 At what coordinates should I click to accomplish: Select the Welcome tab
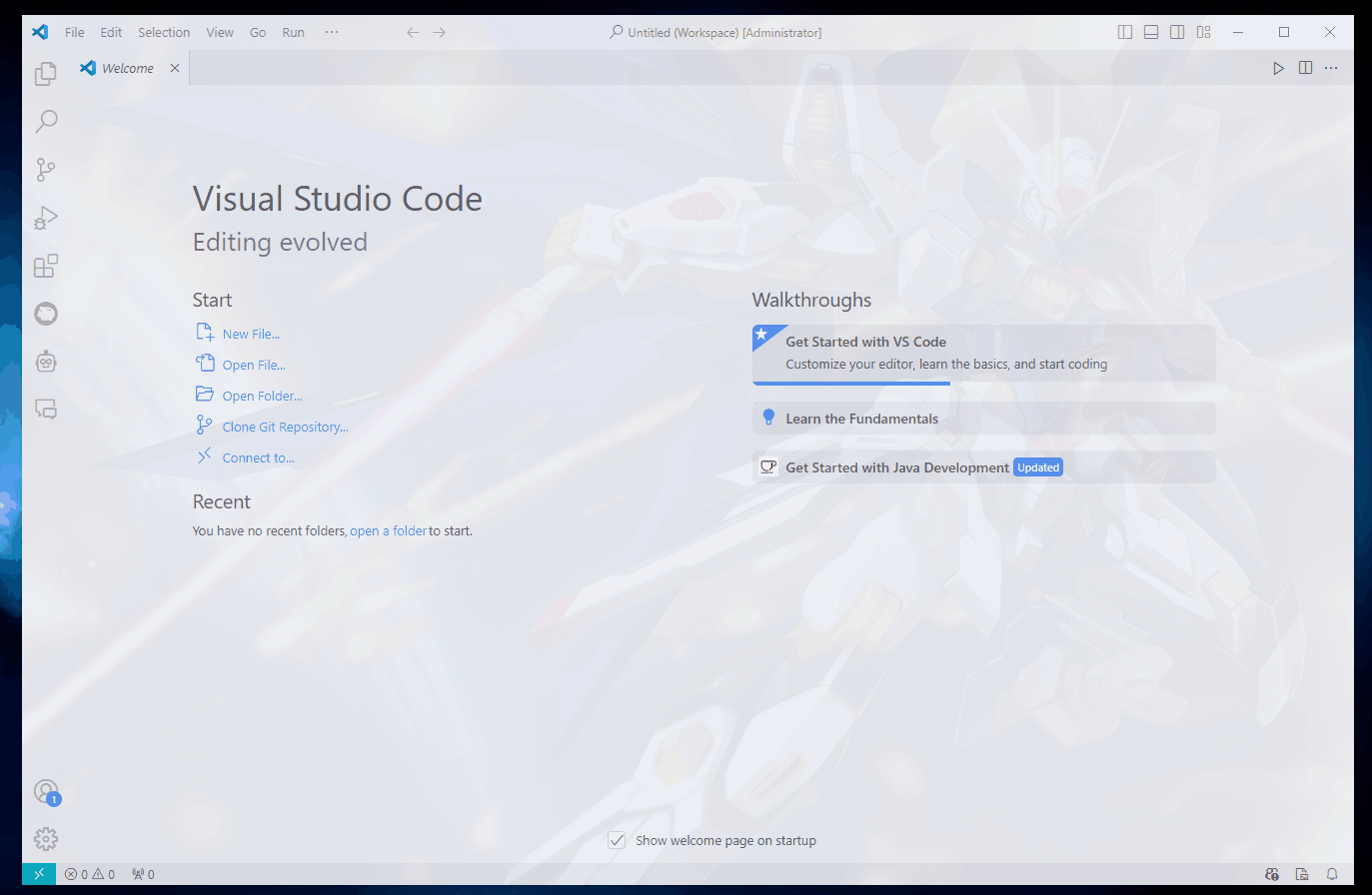click(127, 68)
